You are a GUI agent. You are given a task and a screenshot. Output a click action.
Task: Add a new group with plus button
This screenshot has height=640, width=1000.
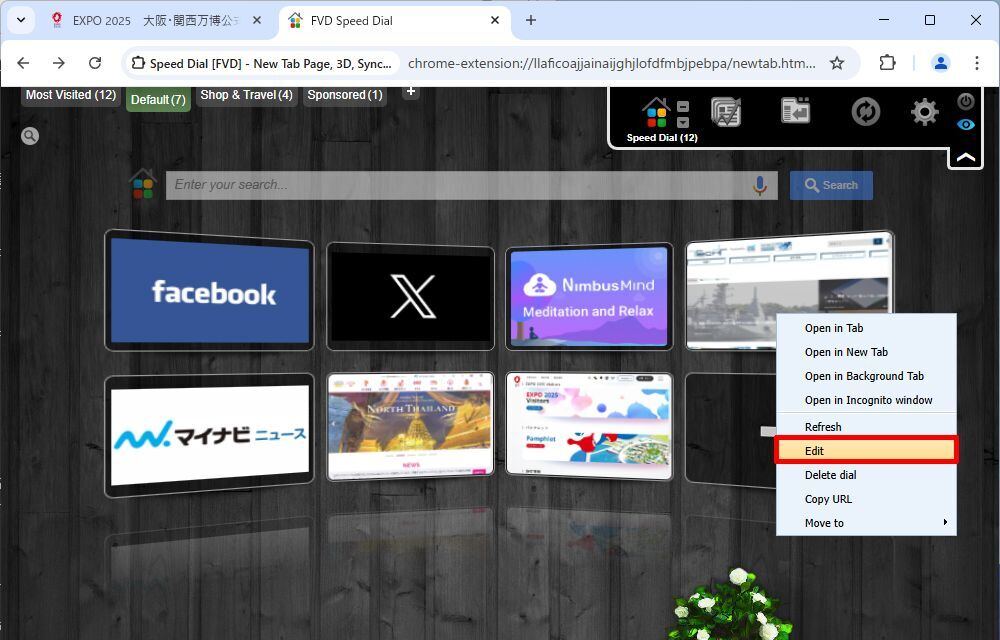(x=411, y=92)
